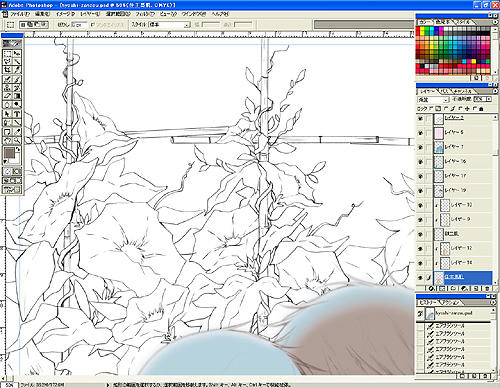Open the layer opacity arrow dropdown
500x388 pixels.
click(489, 99)
